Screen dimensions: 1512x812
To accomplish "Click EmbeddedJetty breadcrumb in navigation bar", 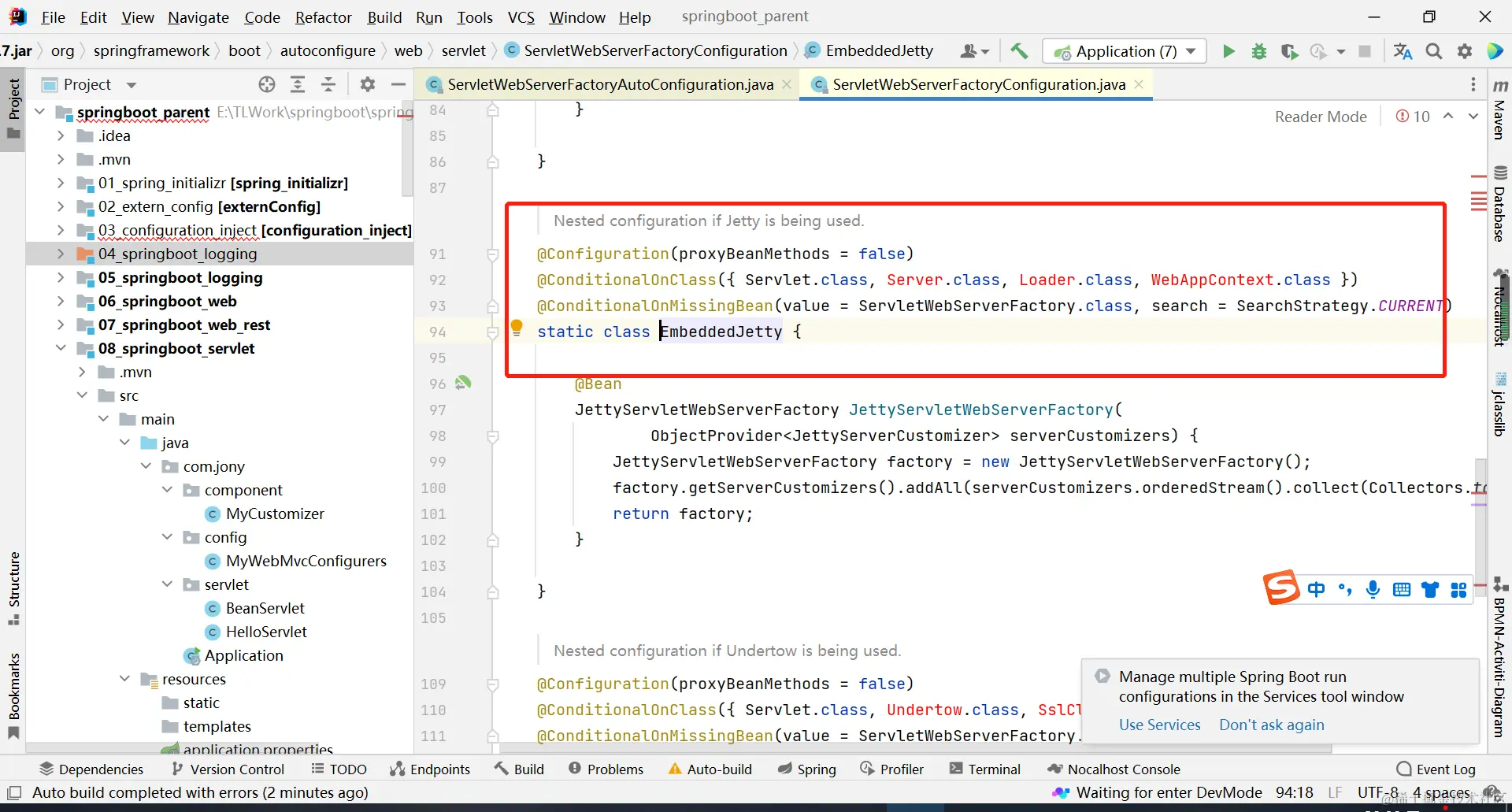I will click(x=869, y=51).
